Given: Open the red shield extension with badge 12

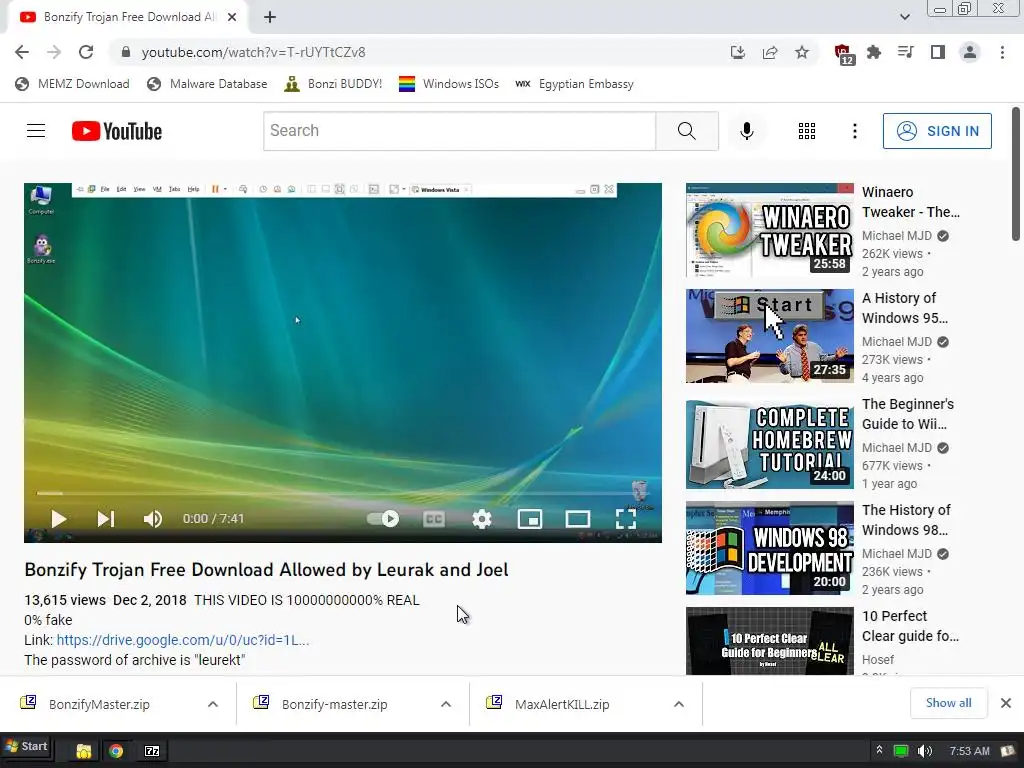Looking at the screenshot, I should 843,54.
